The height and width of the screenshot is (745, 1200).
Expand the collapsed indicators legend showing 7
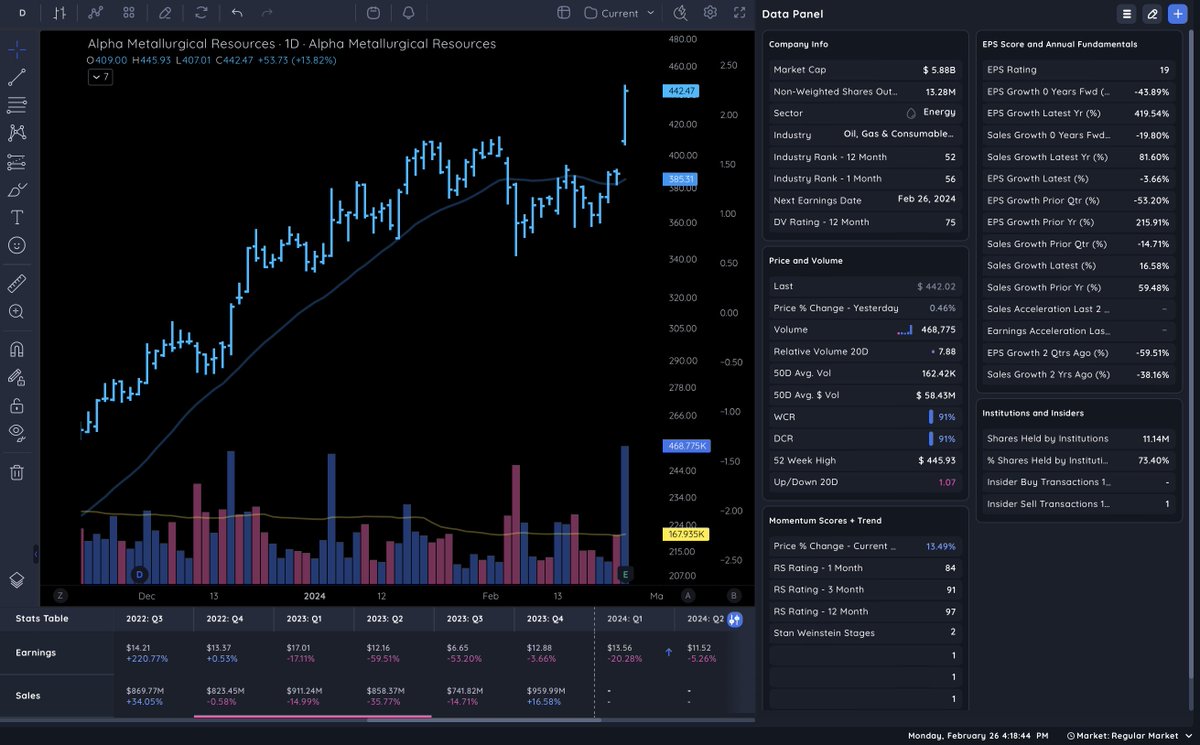(x=100, y=77)
